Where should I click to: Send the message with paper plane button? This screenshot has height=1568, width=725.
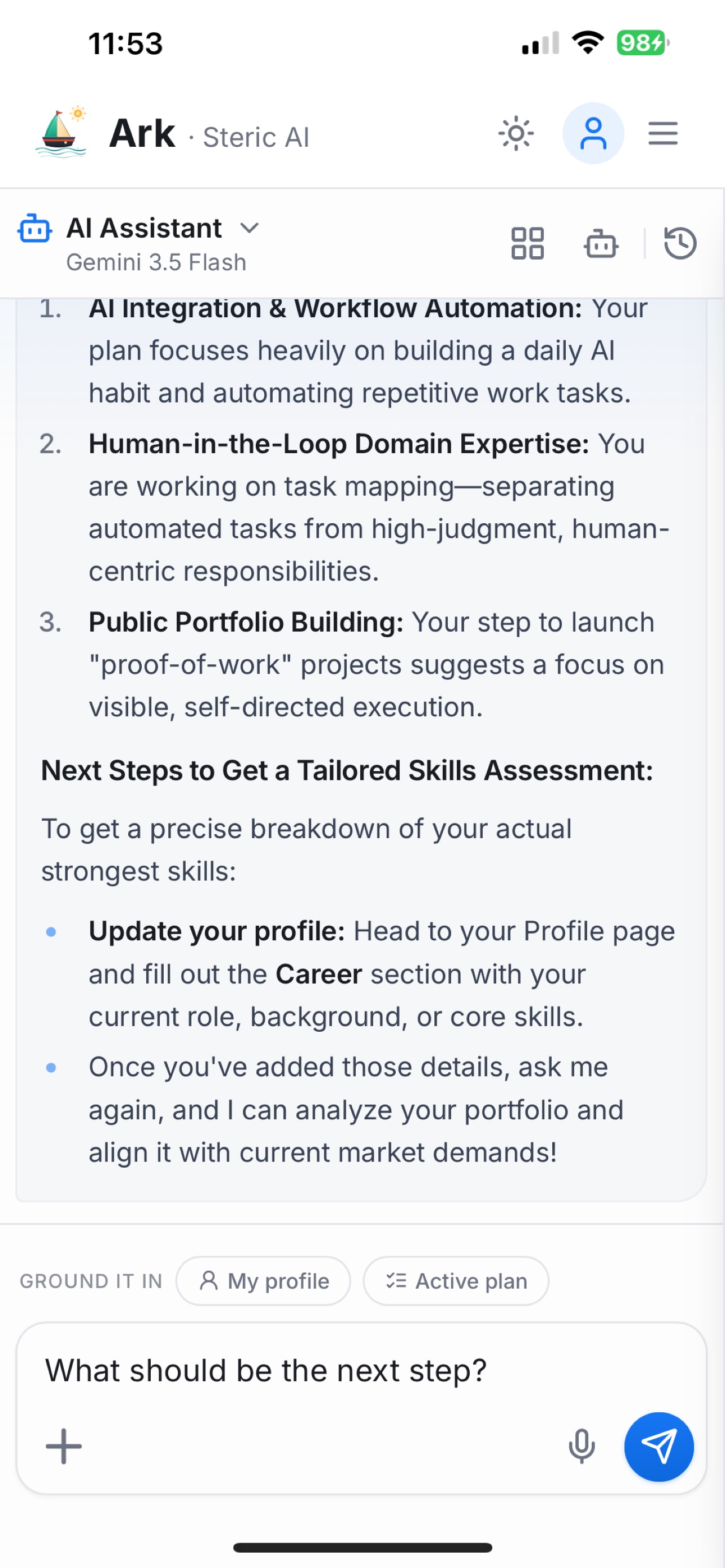(658, 1446)
